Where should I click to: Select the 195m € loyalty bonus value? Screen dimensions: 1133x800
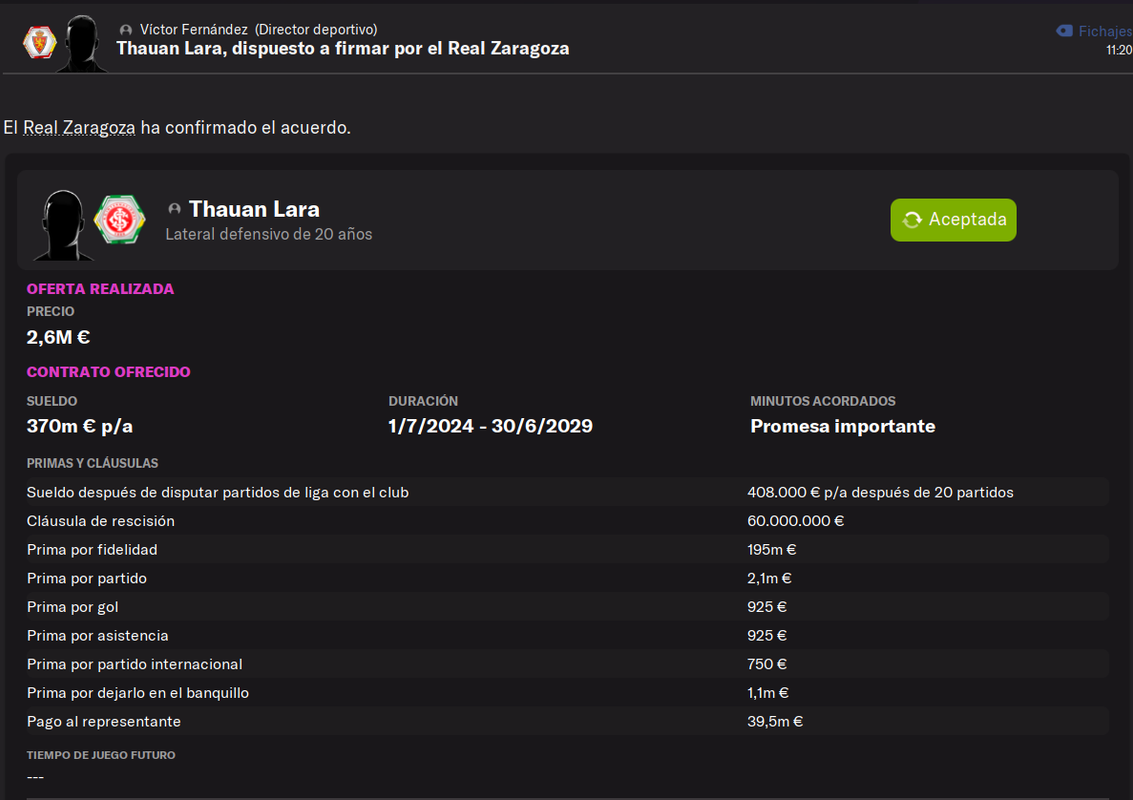click(x=772, y=550)
